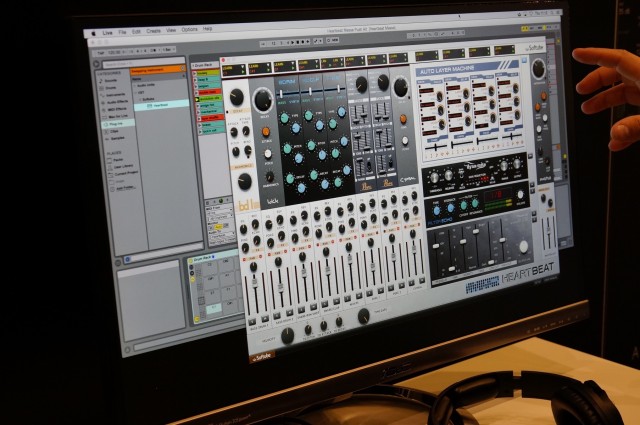Open the File menu
640x425 pixels.
pyautogui.click(x=122, y=32)
